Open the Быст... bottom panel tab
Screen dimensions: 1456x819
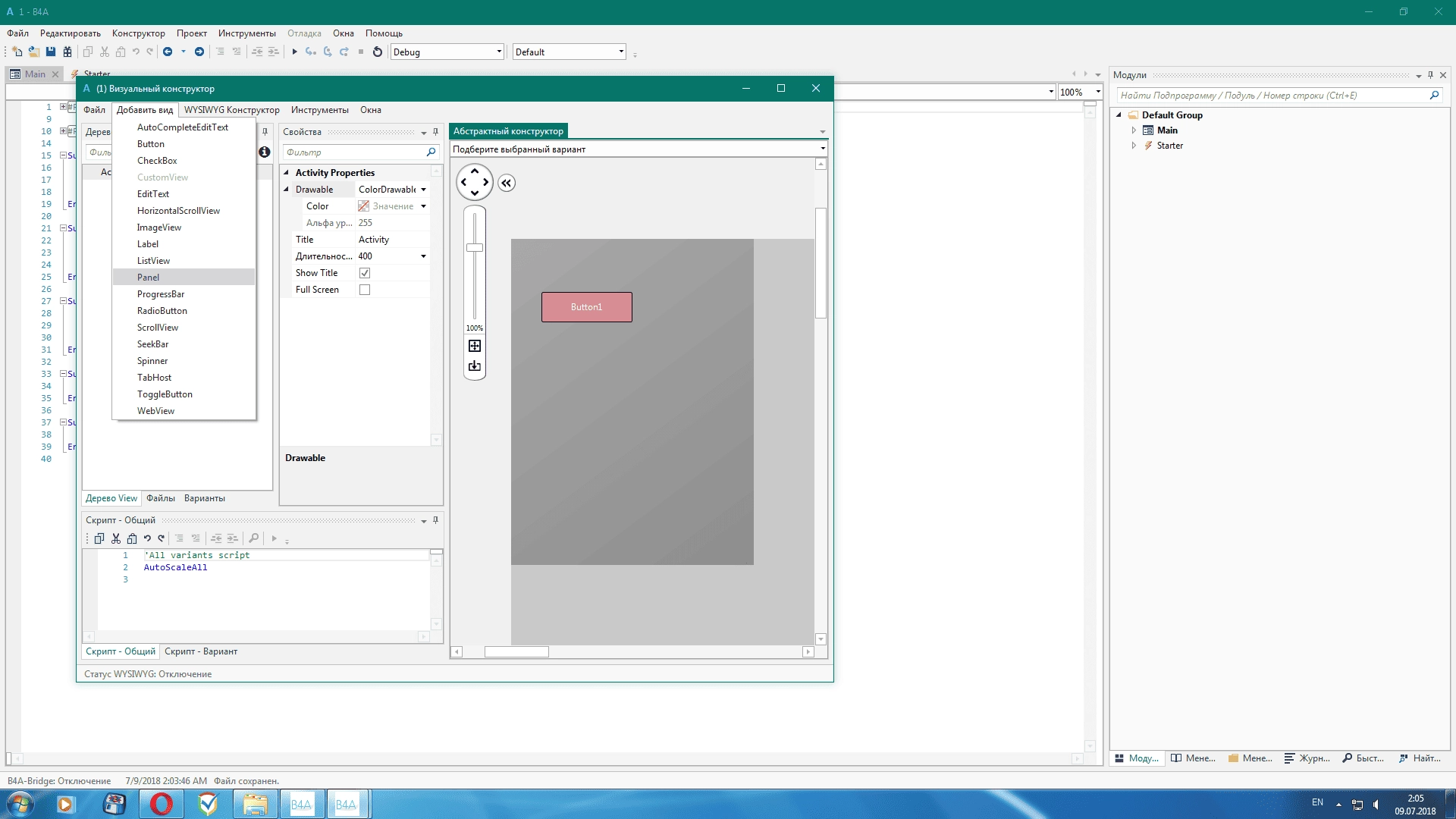click(x=1363, y=758)
